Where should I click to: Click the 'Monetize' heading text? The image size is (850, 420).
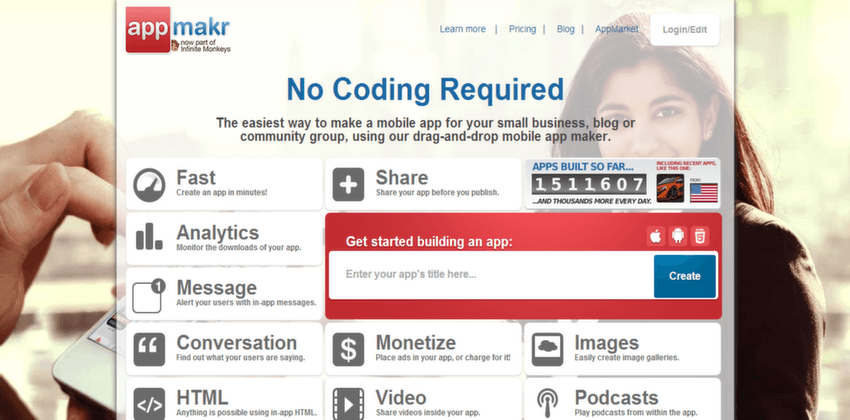point(416,343)
